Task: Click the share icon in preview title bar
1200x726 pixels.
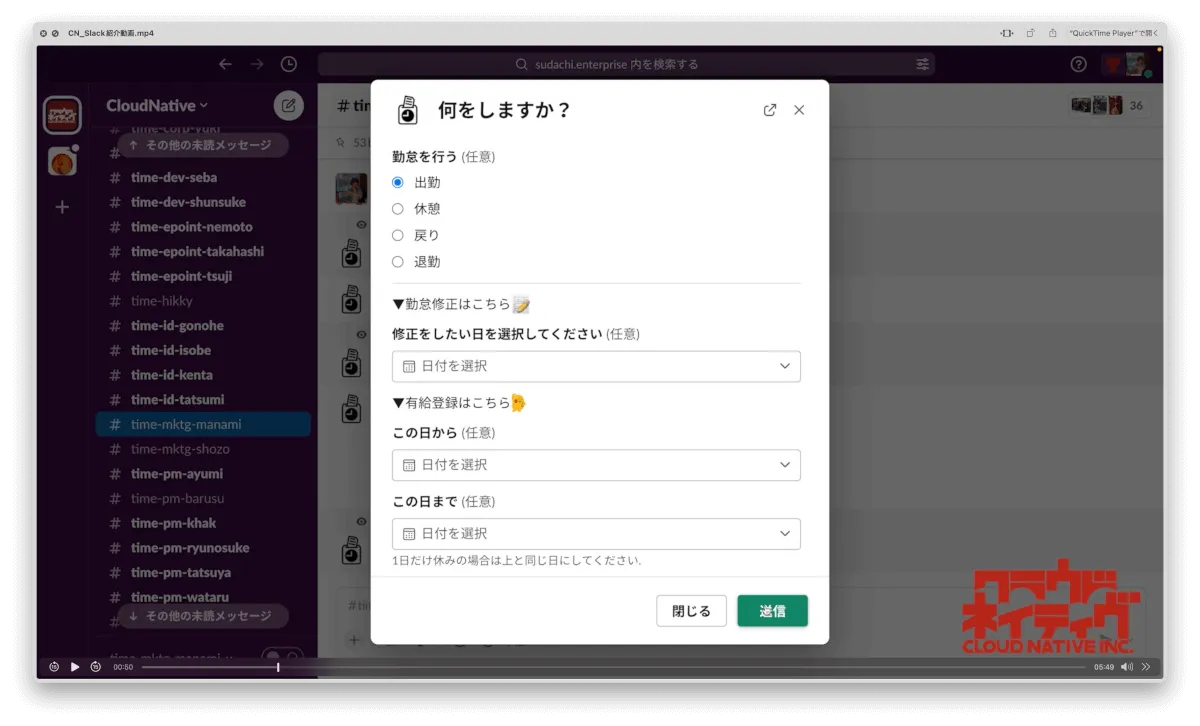Action: coord(1052,33)
